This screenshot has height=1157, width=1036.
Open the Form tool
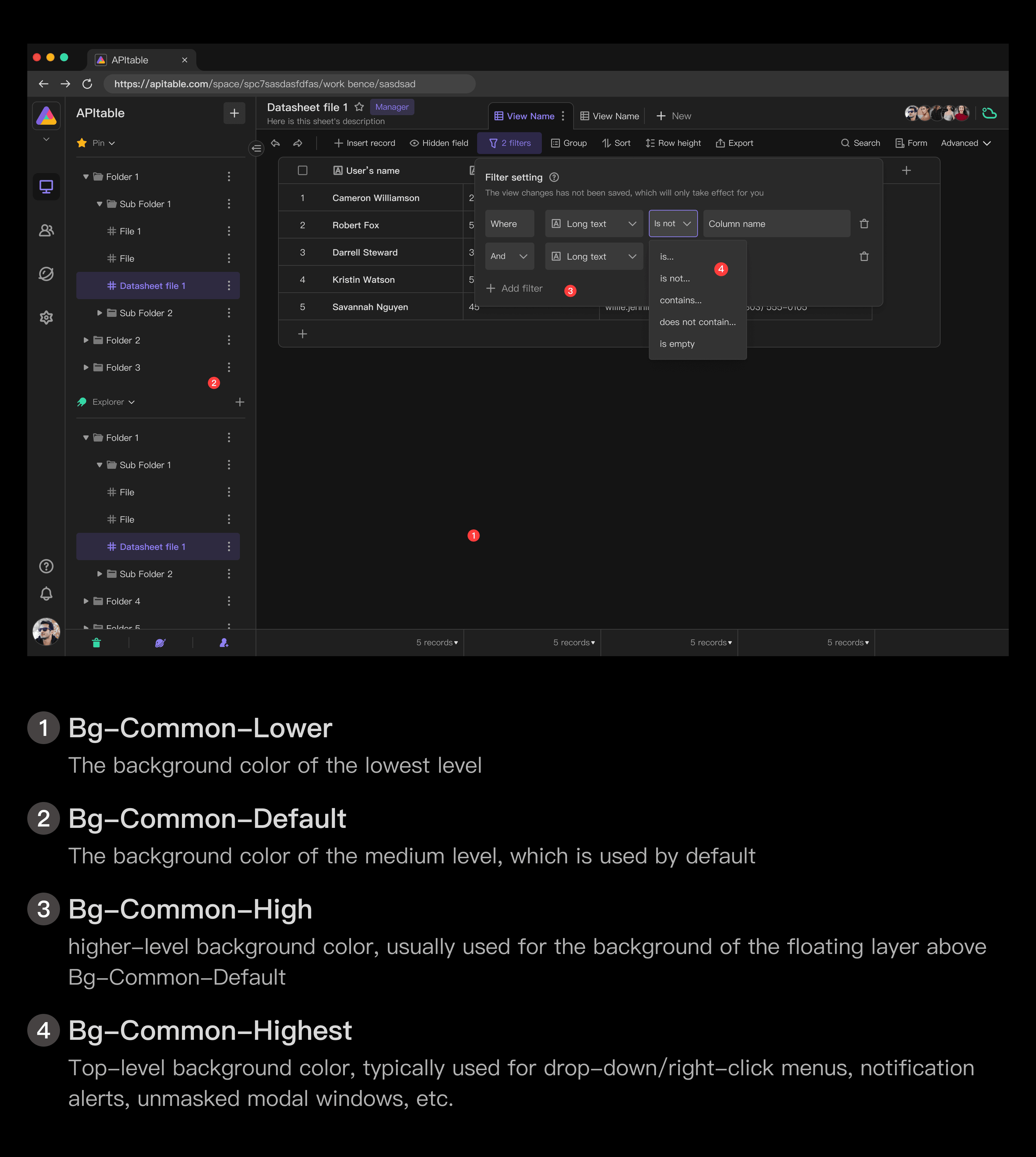tap(911, 143)
